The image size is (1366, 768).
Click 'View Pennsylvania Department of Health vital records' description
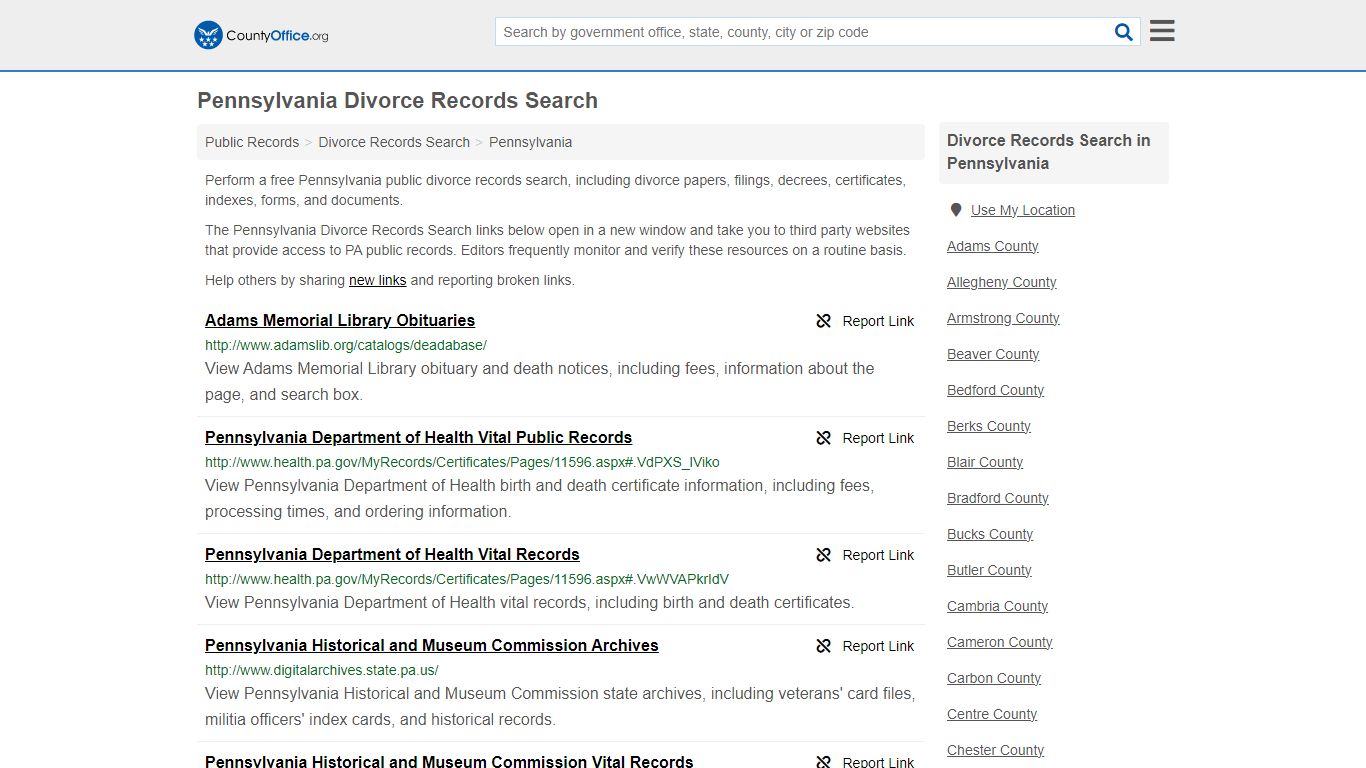pos(529,602)
